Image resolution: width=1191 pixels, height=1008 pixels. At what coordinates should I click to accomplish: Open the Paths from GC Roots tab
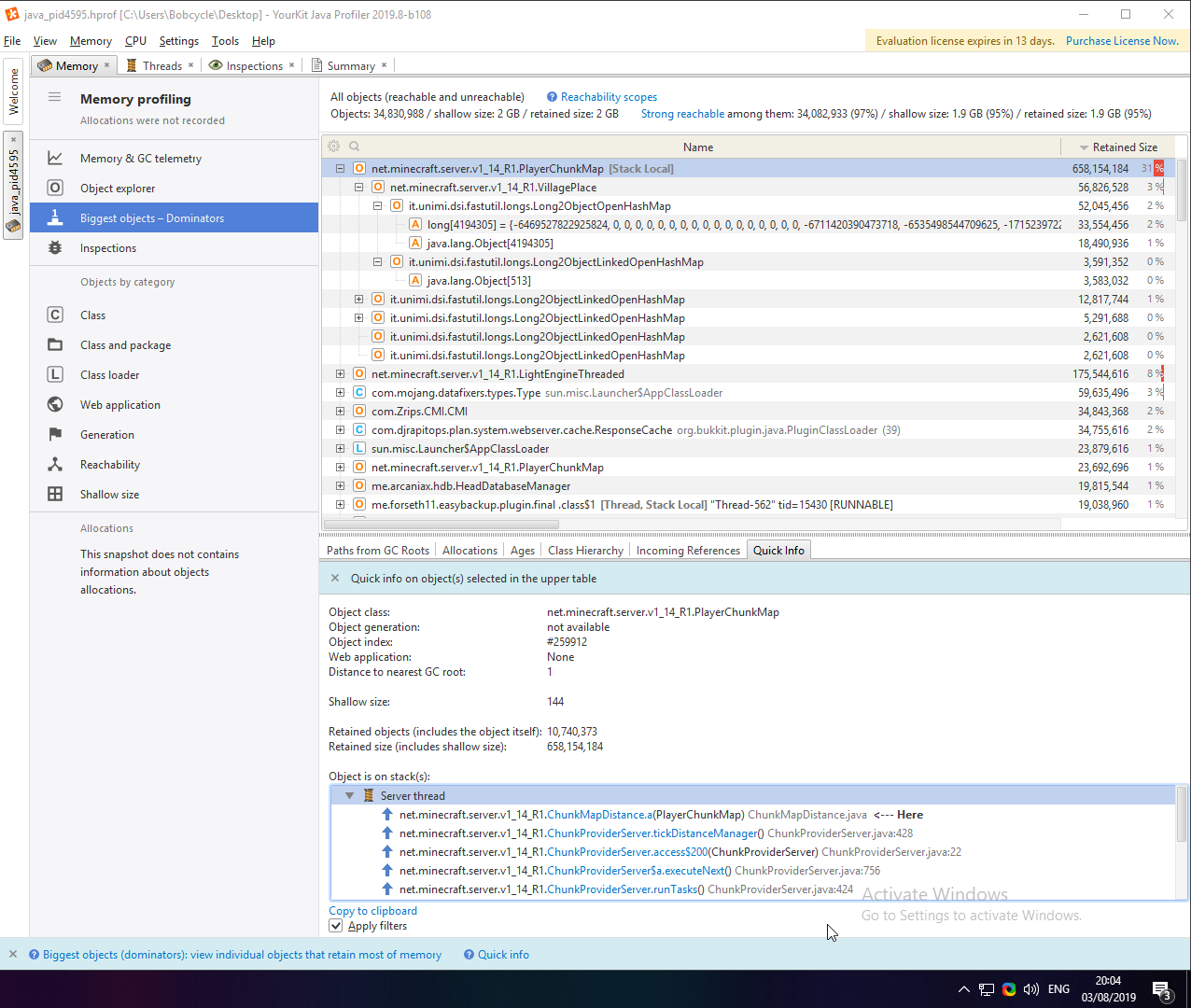[378, 551]
